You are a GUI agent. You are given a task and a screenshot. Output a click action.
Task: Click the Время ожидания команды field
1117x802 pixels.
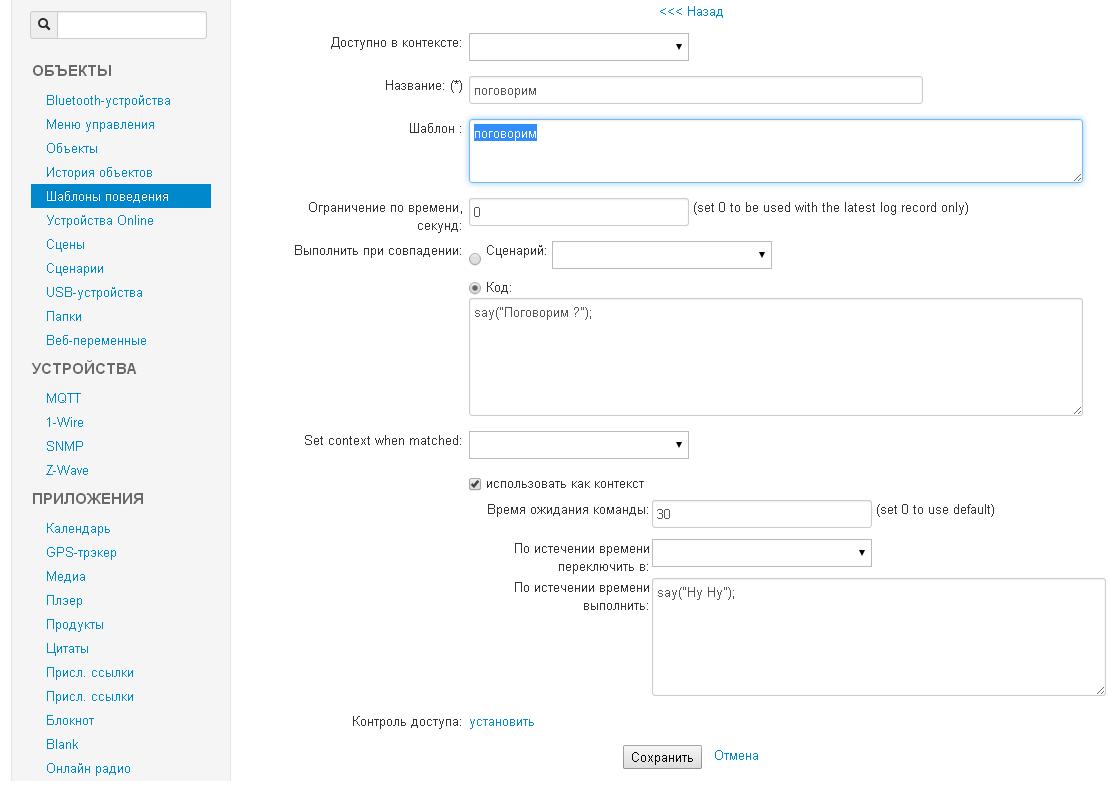(x=761, y=514)
